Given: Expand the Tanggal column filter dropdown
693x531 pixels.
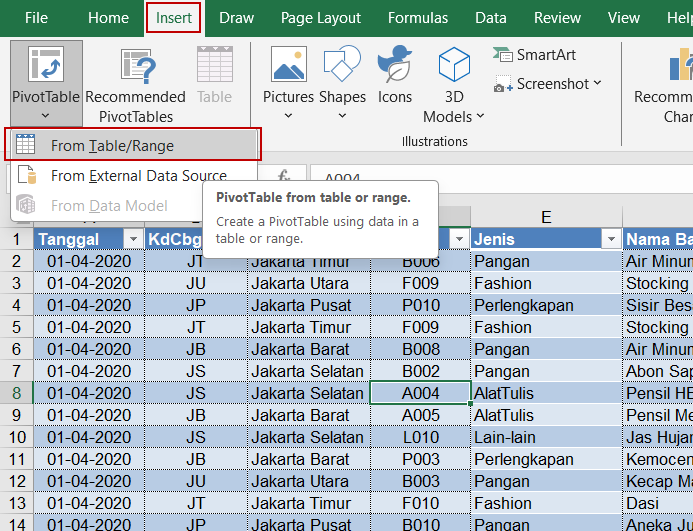Looking at the screenshot, I should 133,239.
